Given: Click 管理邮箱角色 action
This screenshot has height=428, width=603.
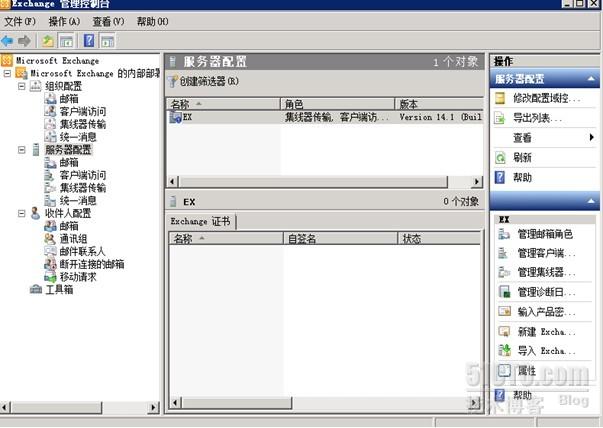Looking at the screenshot, I should tap(545, 234).
